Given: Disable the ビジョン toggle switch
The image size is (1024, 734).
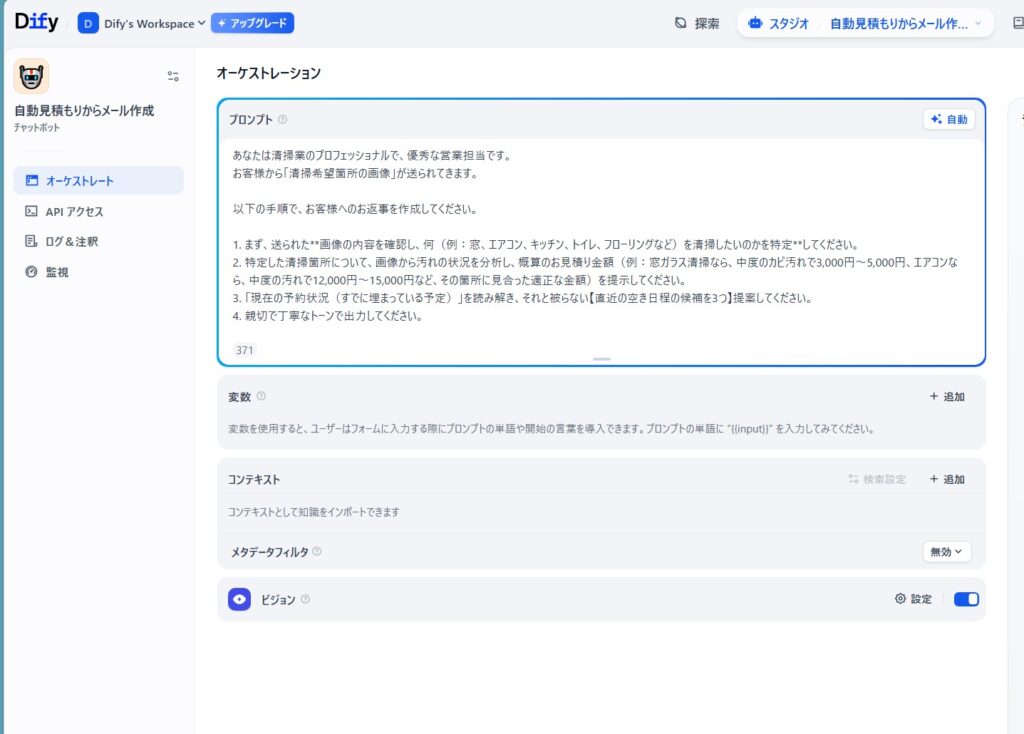Looking at the screenshot, I should coord(965,598).
